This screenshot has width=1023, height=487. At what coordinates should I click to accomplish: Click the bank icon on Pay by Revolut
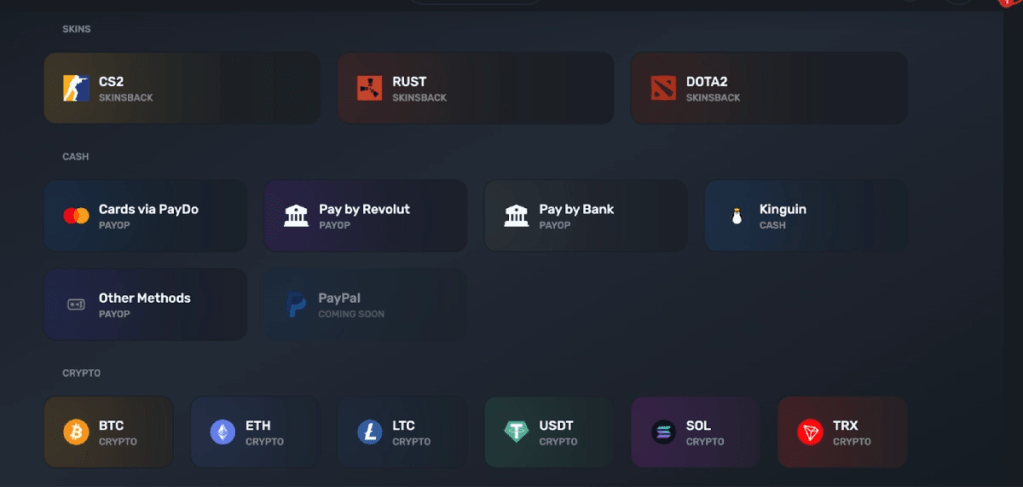296,216
